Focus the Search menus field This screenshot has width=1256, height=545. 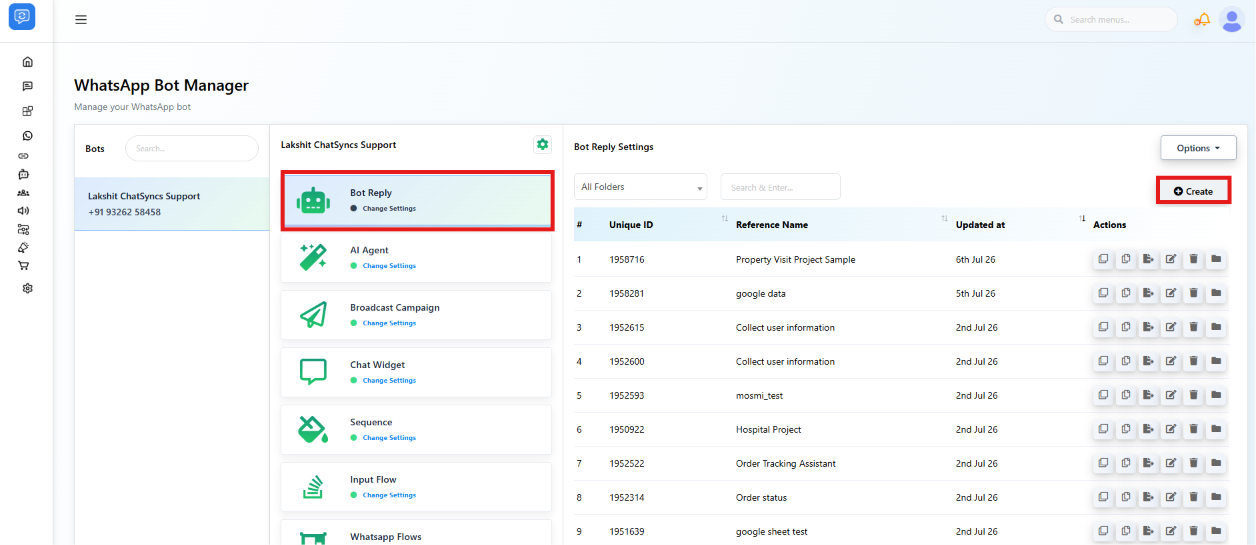coord(1111,20)
